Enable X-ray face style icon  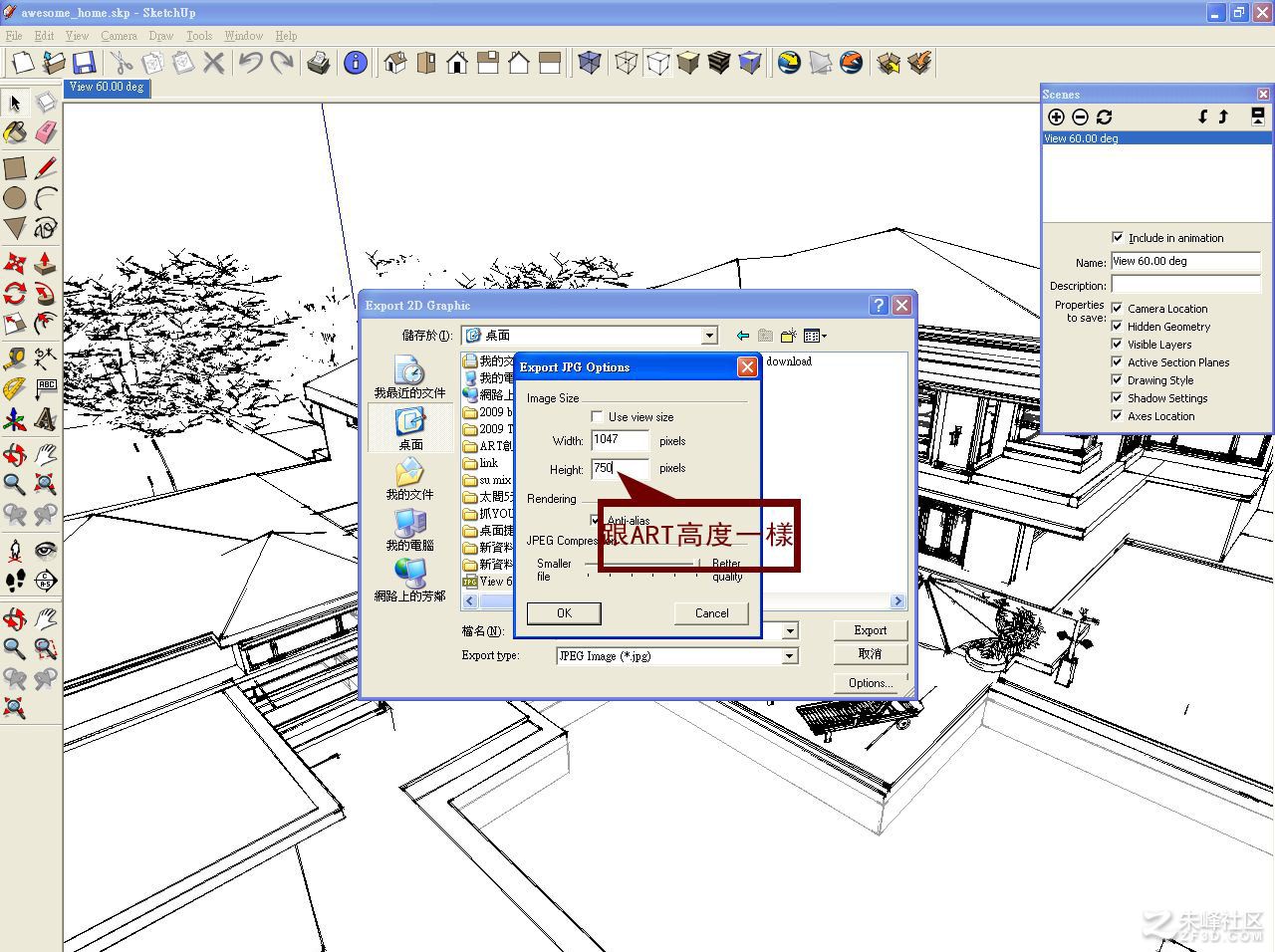590,63
